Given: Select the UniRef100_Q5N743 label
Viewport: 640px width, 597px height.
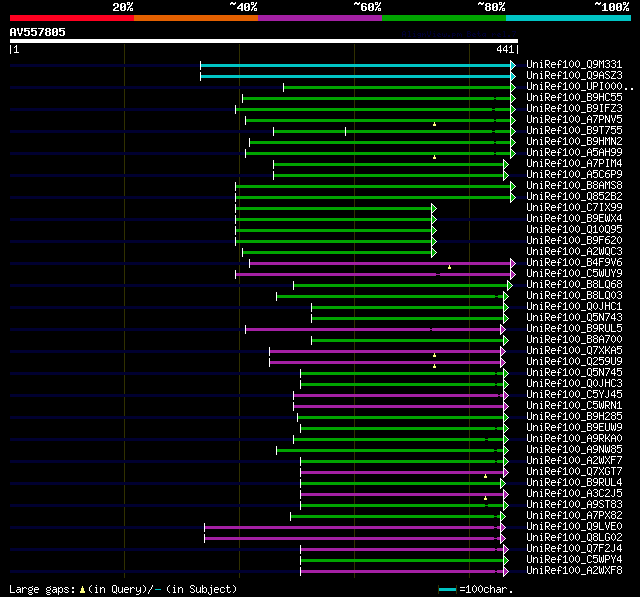Looking at the screenshot, I should tap(574, 318).
